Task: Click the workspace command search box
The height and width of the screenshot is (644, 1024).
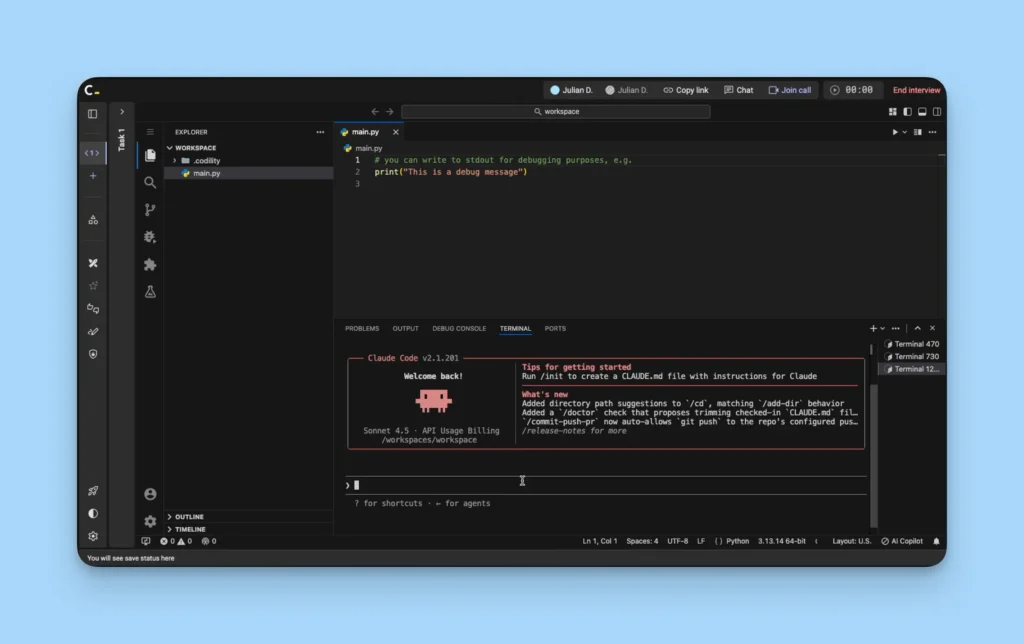Action: point(556,112)
